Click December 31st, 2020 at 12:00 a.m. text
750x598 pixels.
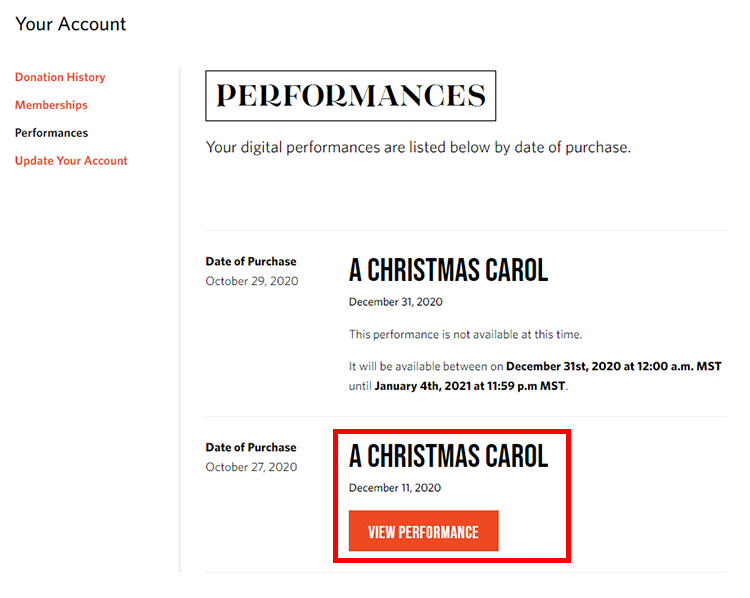[614, 366]
